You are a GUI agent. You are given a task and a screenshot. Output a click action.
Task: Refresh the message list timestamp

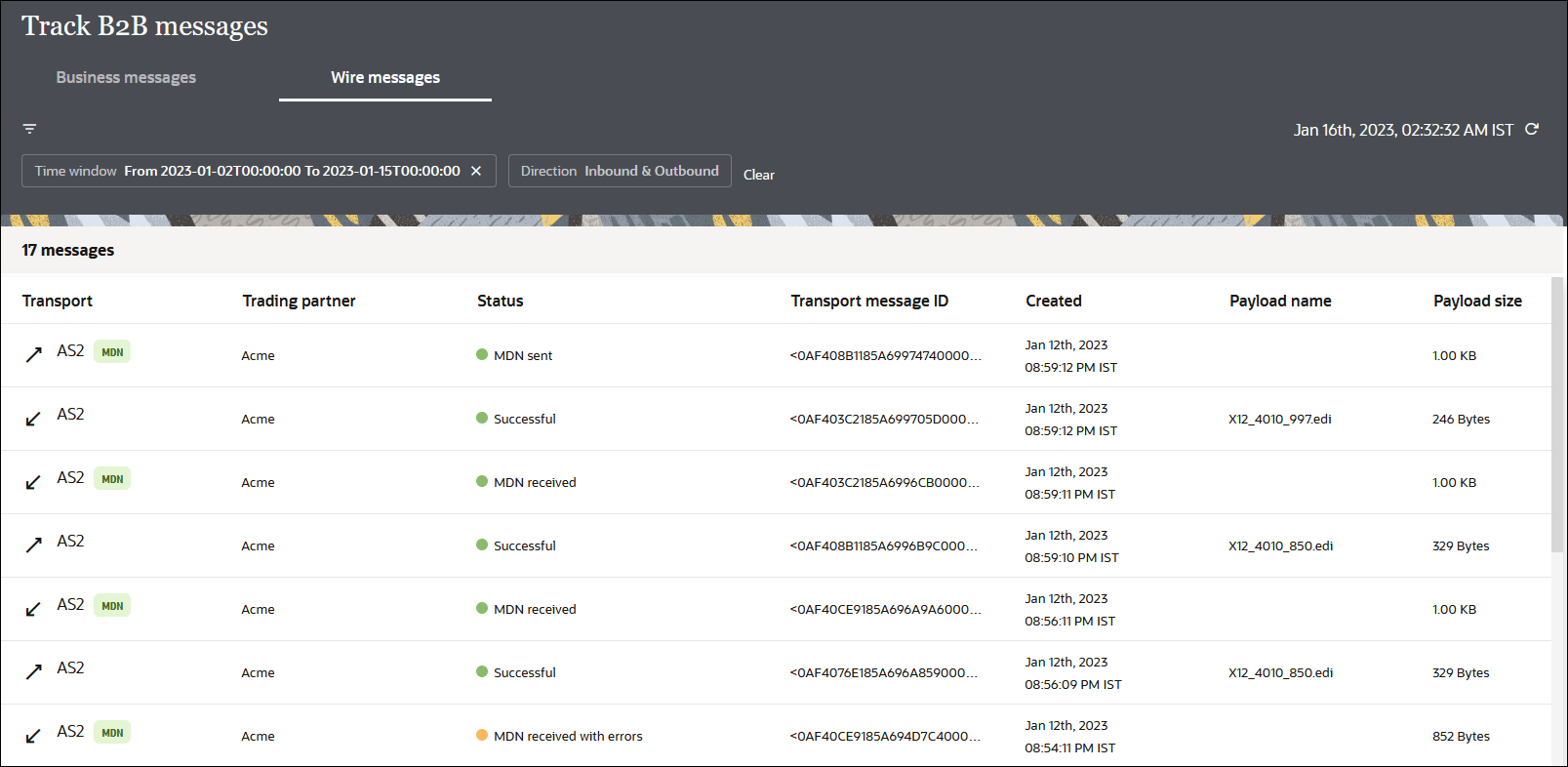click(x=1532, y=129)
